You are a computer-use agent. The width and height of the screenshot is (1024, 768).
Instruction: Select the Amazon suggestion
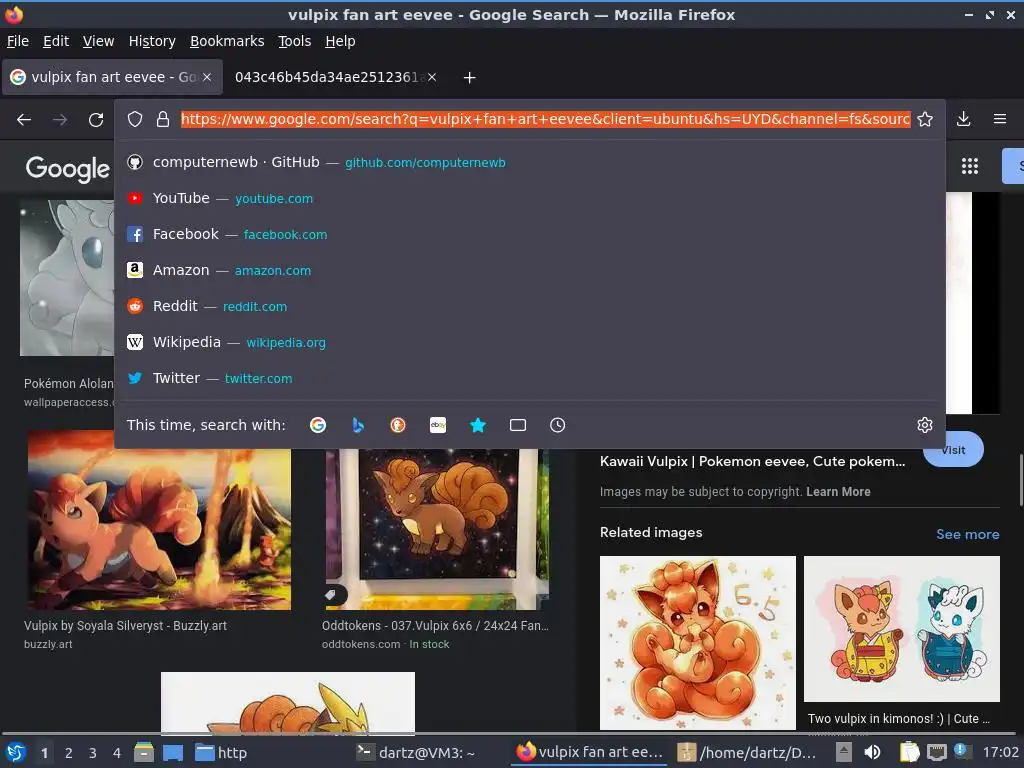pyautogui.click(x=529, y=270)
